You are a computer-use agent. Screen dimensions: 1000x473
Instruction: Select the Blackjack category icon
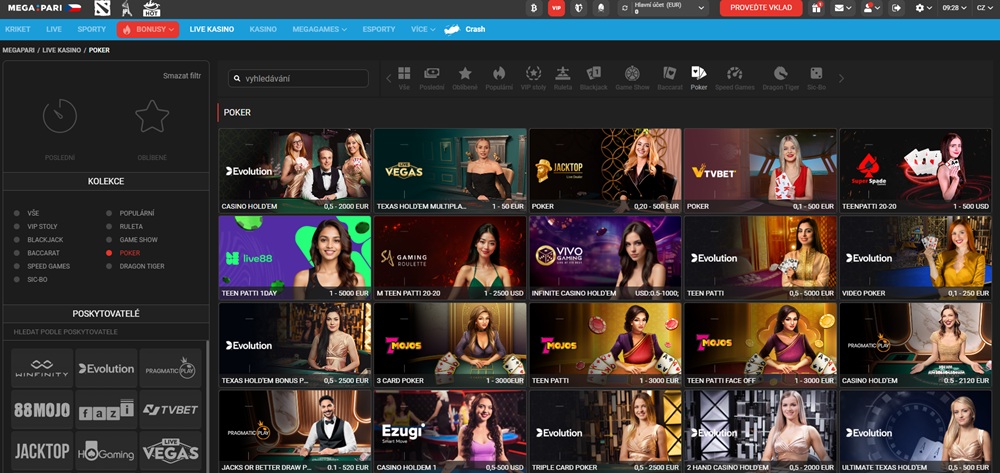[594, 78]
